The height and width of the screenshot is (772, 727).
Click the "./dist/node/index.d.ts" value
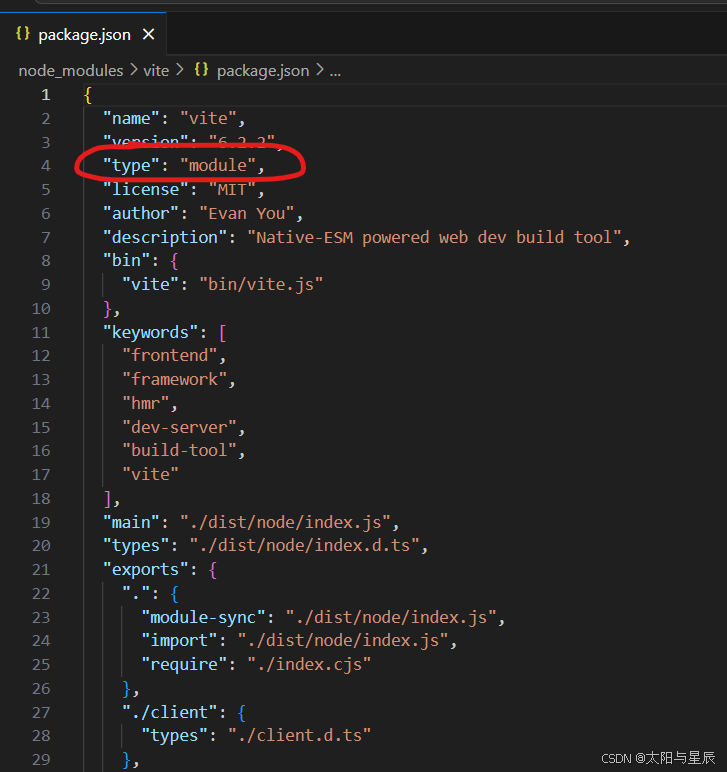(305, 546)
